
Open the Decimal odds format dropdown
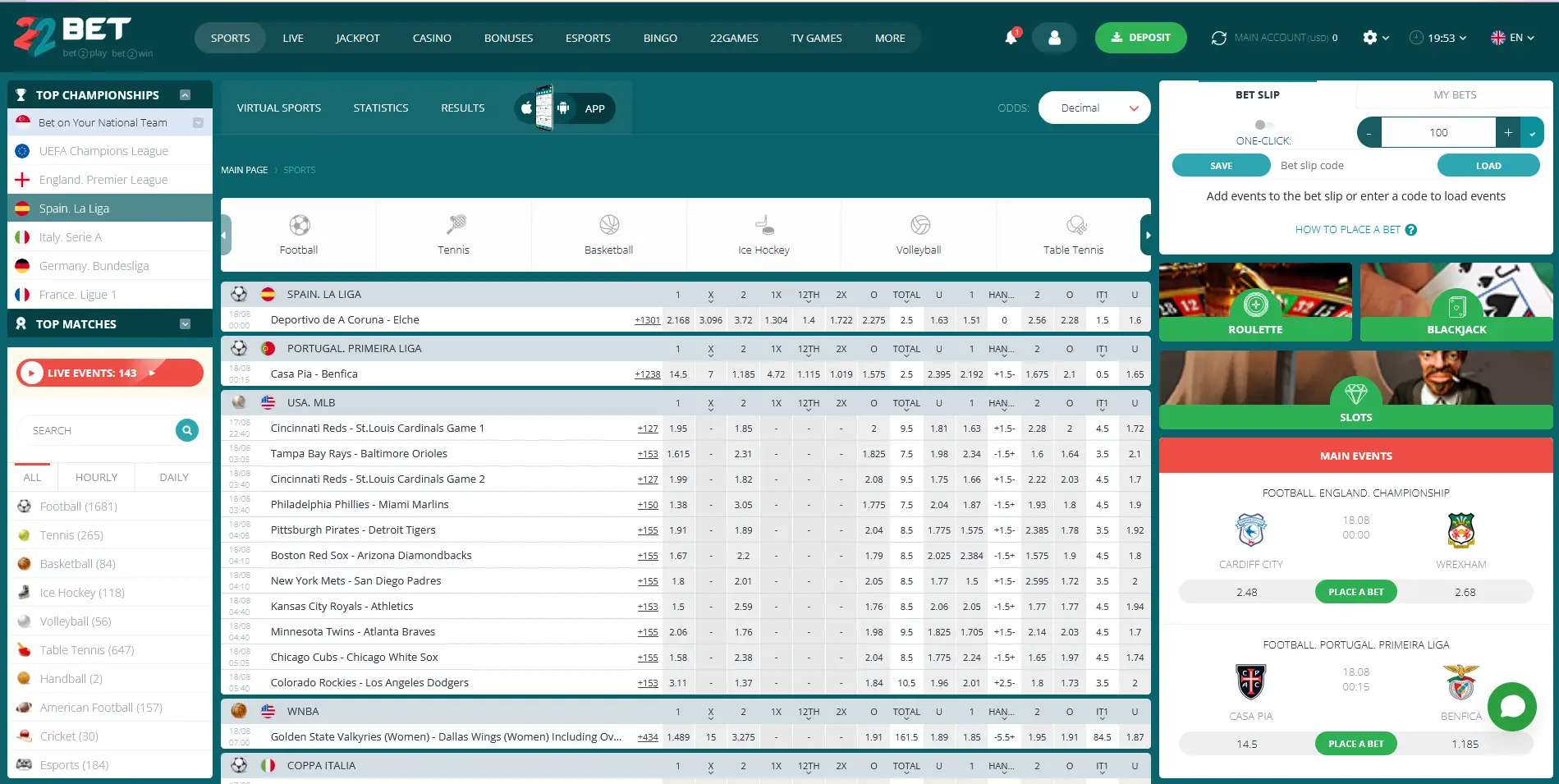click(1094, 108)
